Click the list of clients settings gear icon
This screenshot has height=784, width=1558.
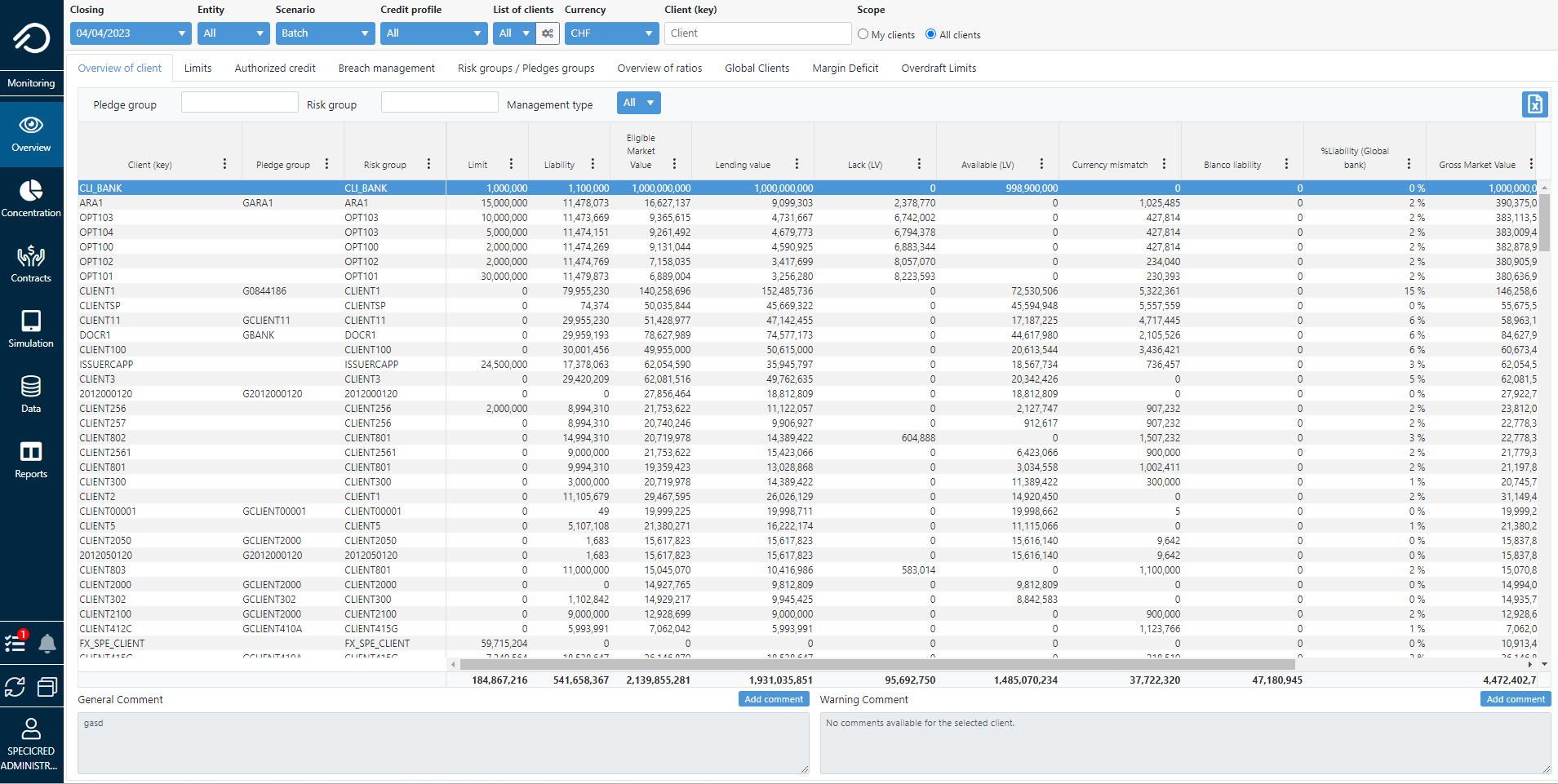tap(548, 33)
